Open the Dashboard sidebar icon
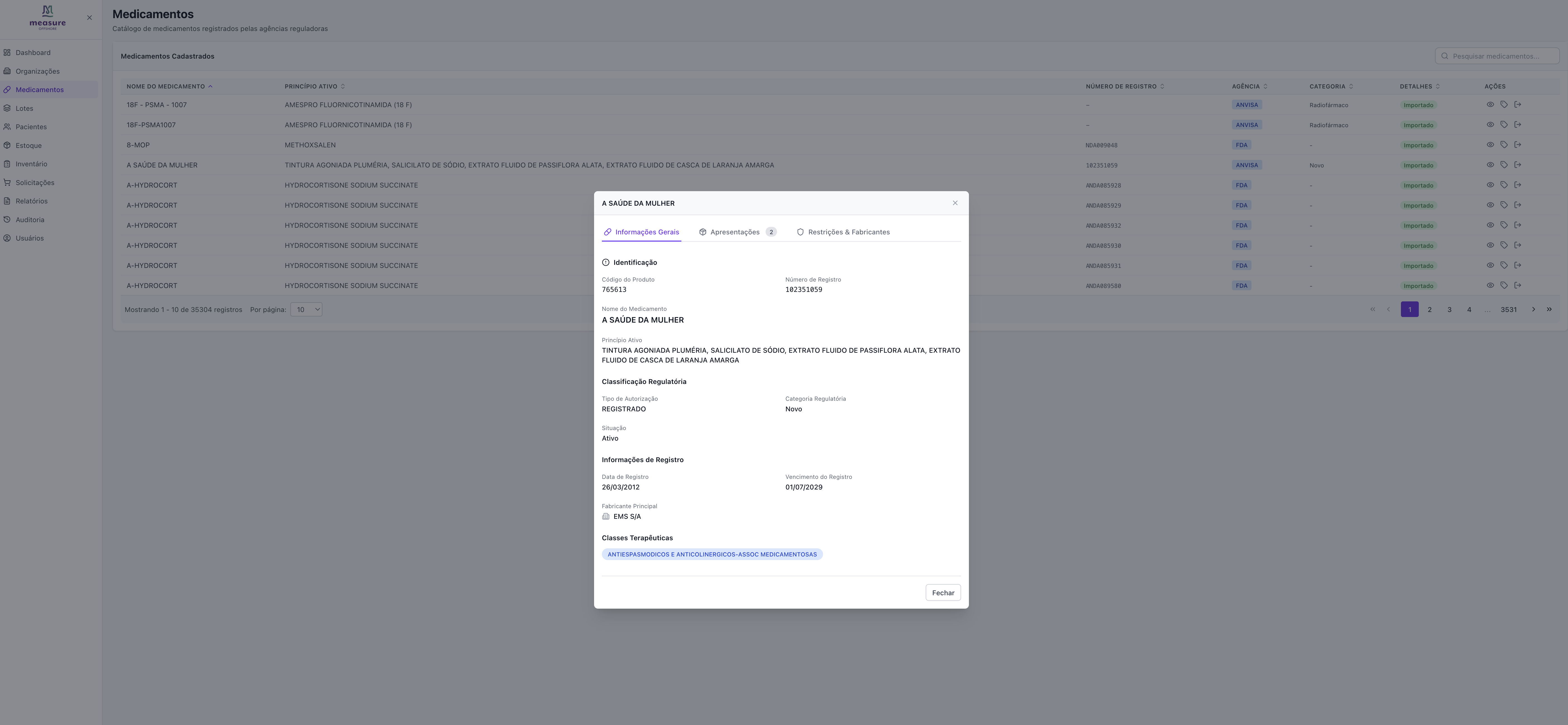 click(7, 52)
